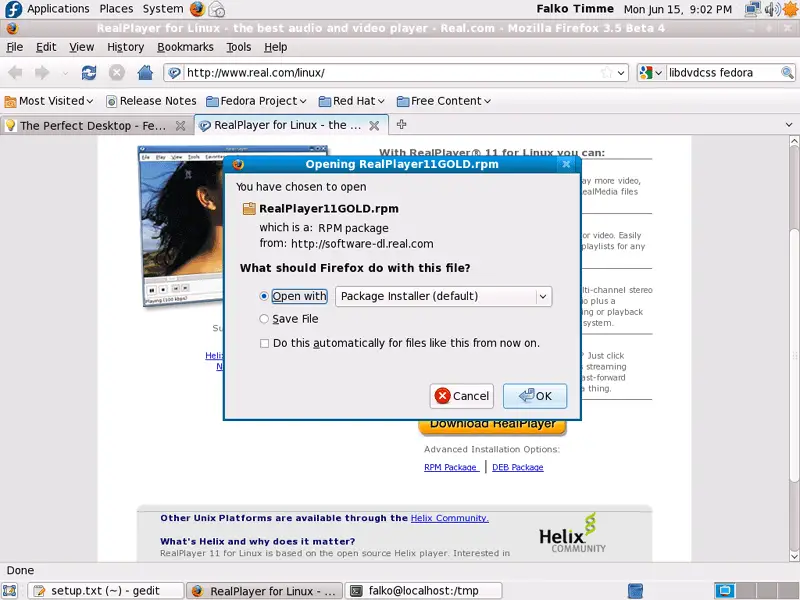The height and width of the screenshot is (600, 800).
Task: Click the site identity icon in URL bar
Action: 174,73
